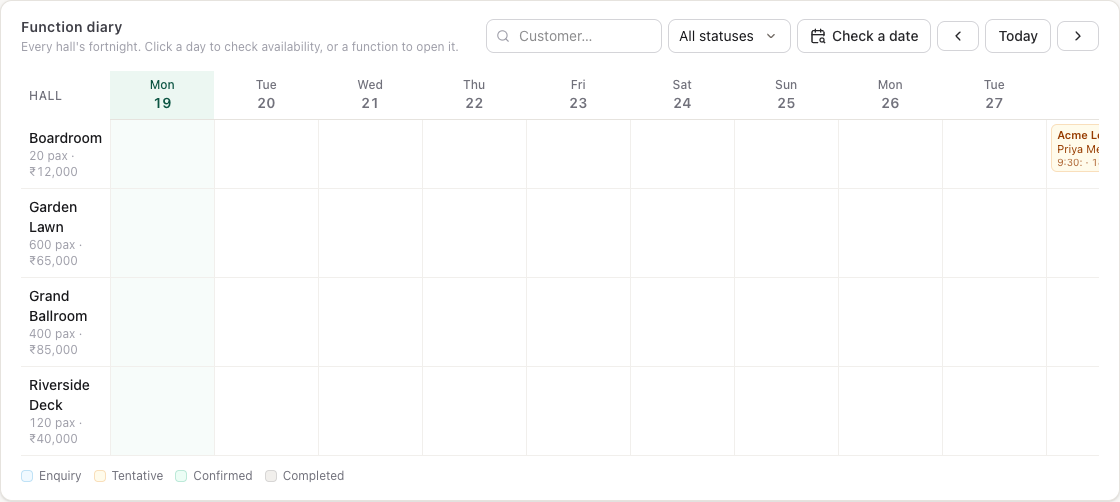Click the 600 pax ₹65,000 details

(56, 253)
